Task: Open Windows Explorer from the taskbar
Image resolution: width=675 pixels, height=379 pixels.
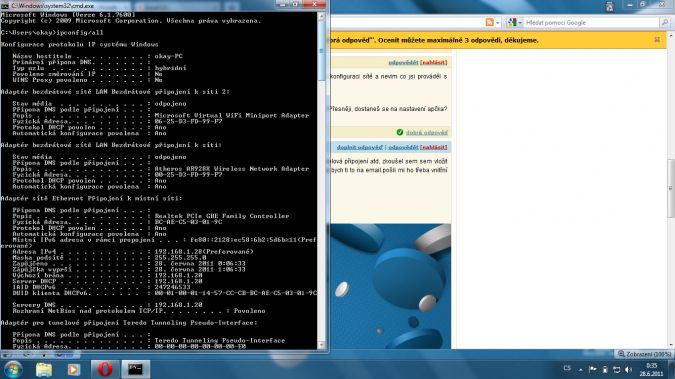Action: tap(43, 369)
